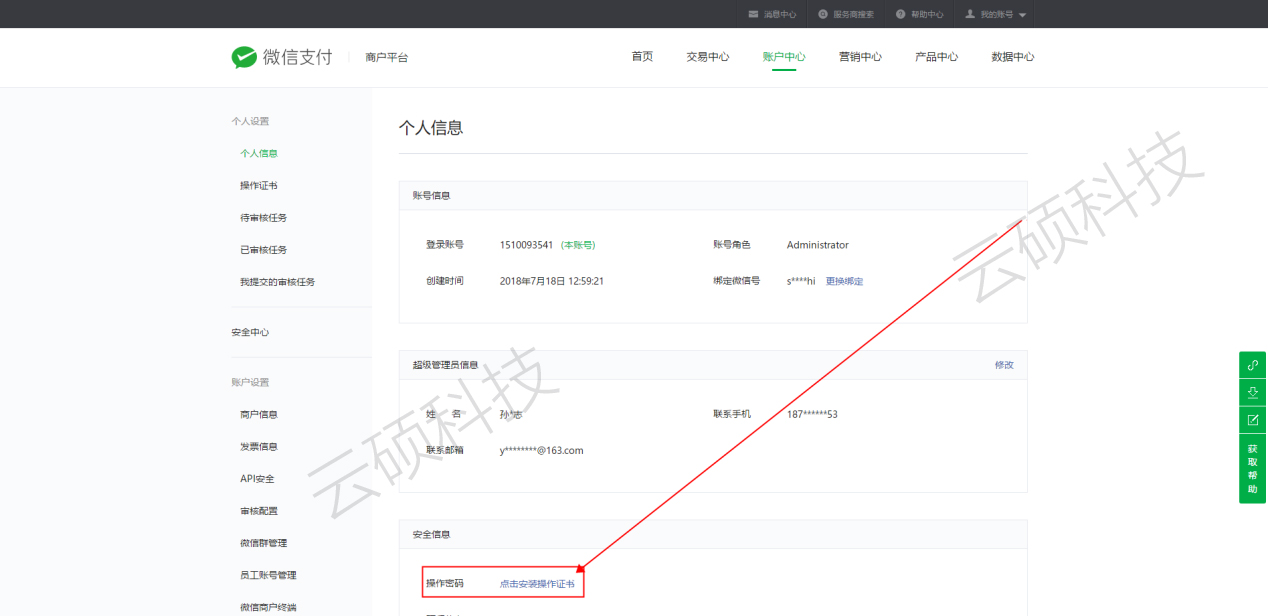Open 安全中心 section in sidebar
This screenshot has width=1268, height=616.
pyautogui.click(x=250, y=332)
